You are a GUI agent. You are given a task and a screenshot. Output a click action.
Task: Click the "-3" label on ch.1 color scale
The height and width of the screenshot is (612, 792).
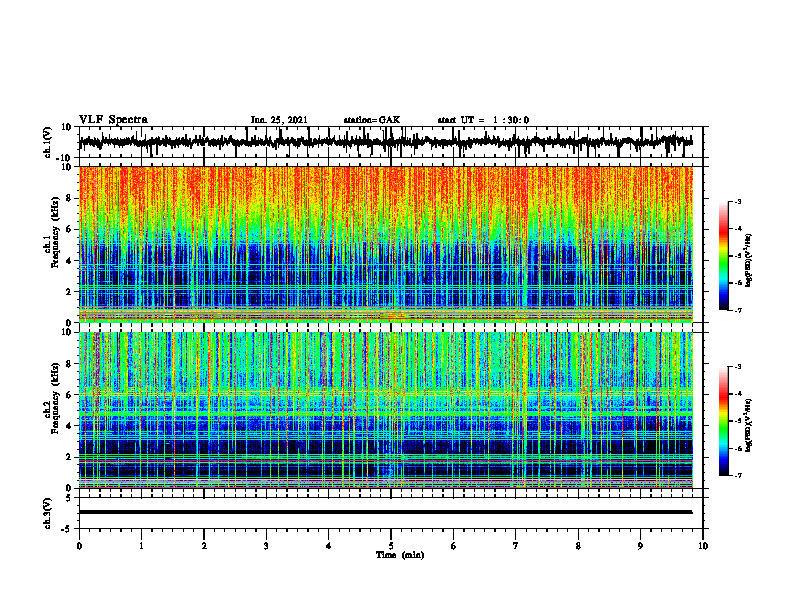click(737, 201)
